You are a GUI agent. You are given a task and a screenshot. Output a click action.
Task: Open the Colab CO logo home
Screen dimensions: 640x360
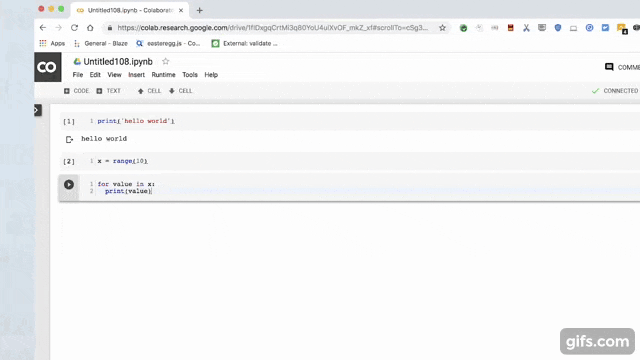coord(48,67)
